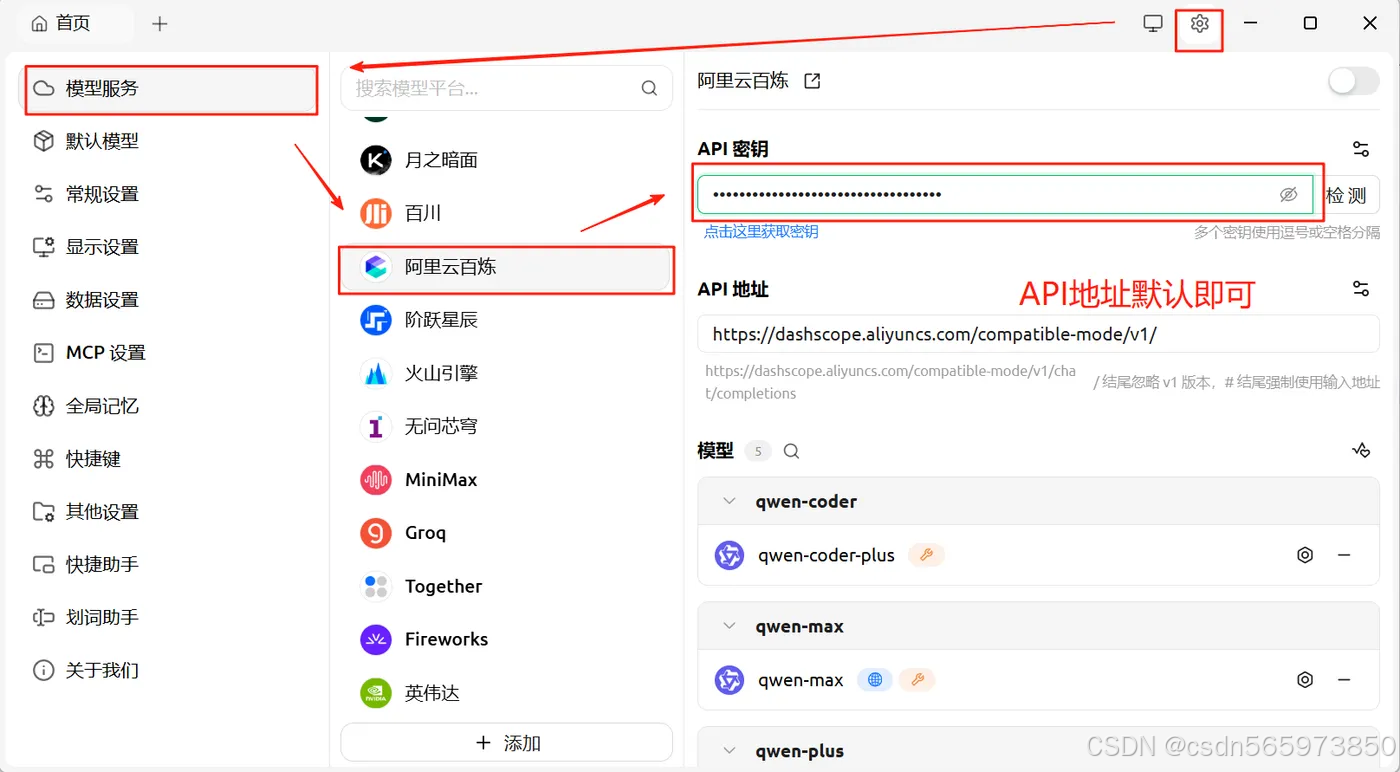
Task: Click the wrench badge on qwen-coder-plus
Action: 925,555
